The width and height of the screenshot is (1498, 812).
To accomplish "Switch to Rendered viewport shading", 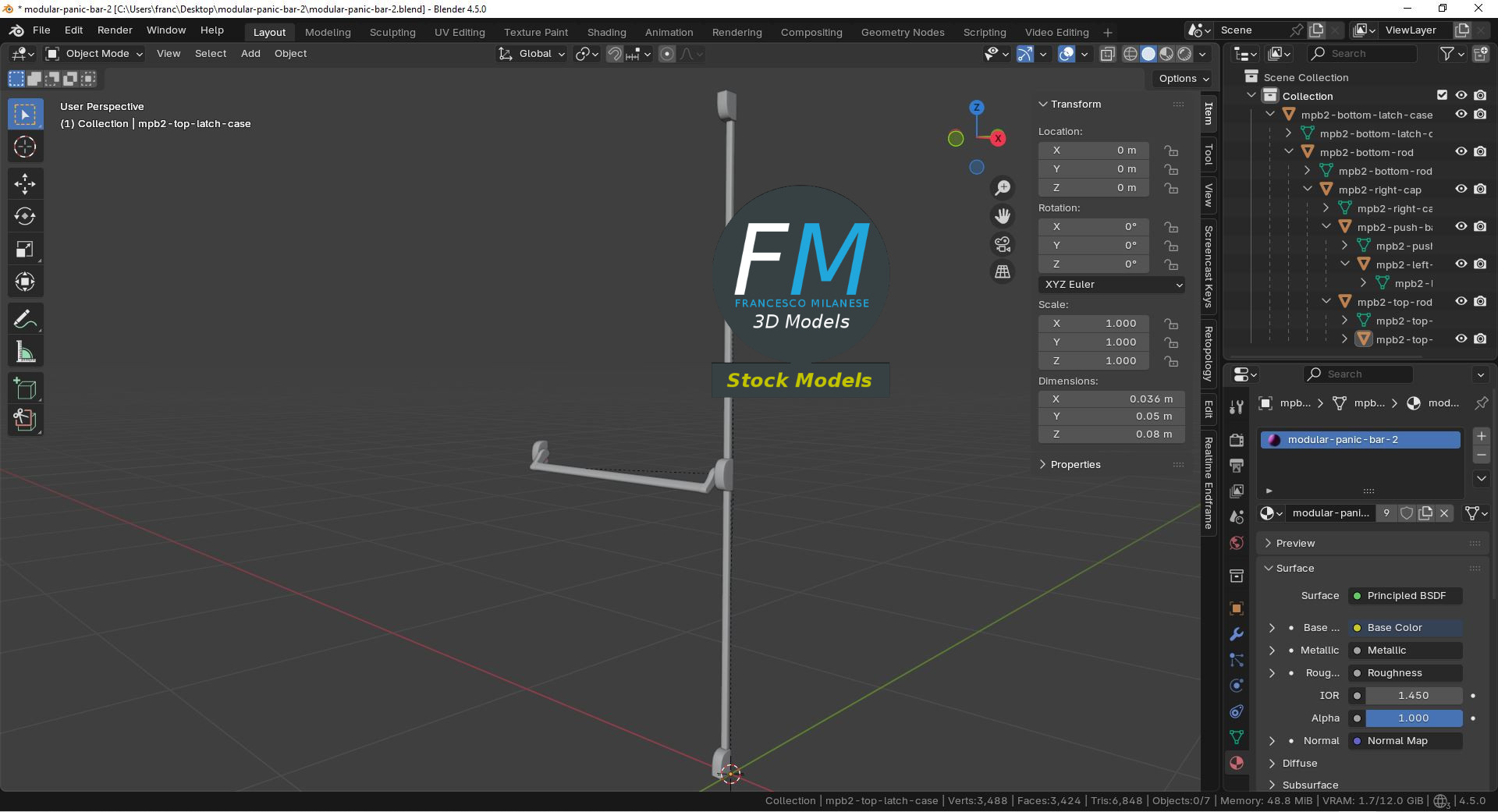I will 1184,54.
